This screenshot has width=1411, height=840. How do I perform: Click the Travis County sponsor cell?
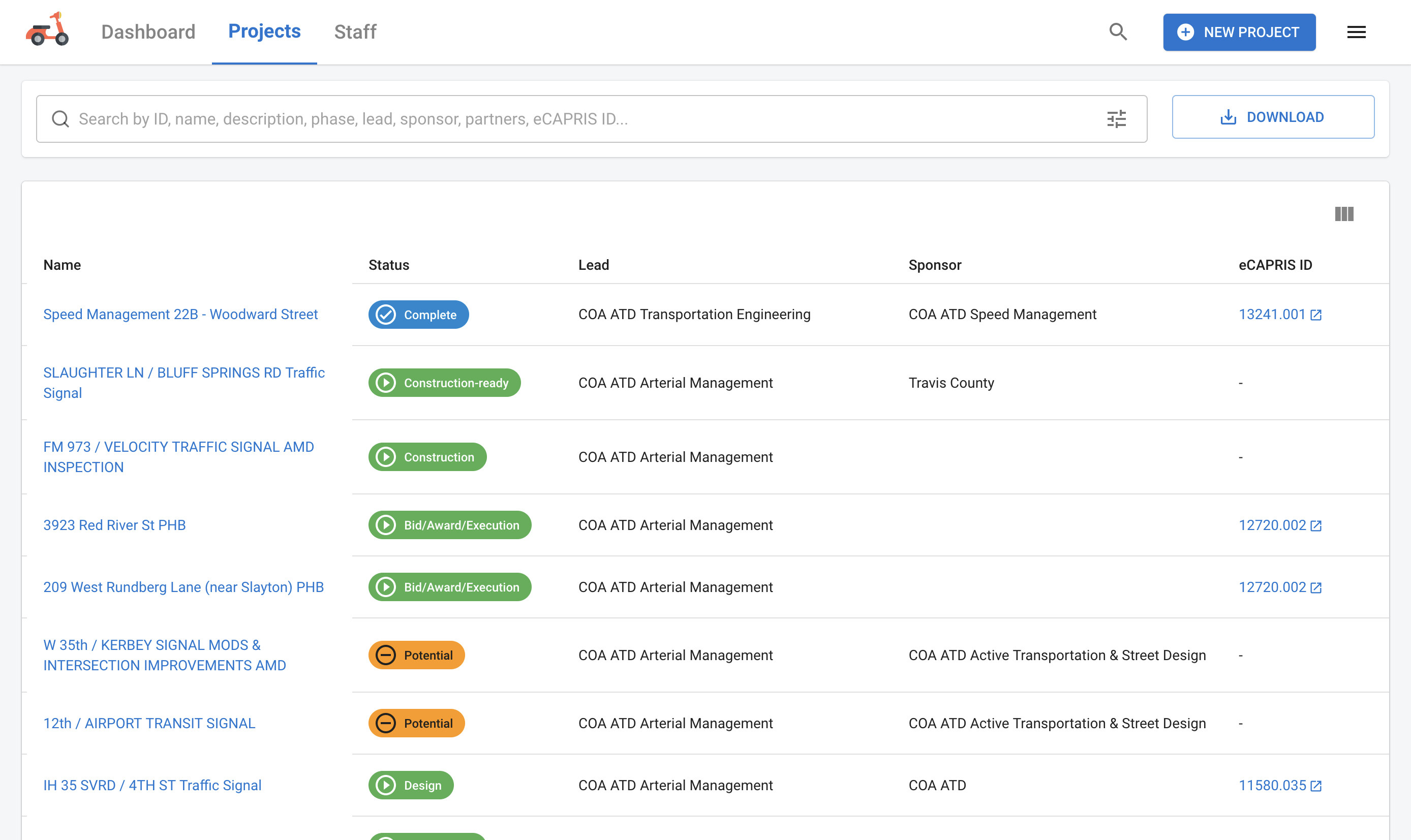point(952,383)
